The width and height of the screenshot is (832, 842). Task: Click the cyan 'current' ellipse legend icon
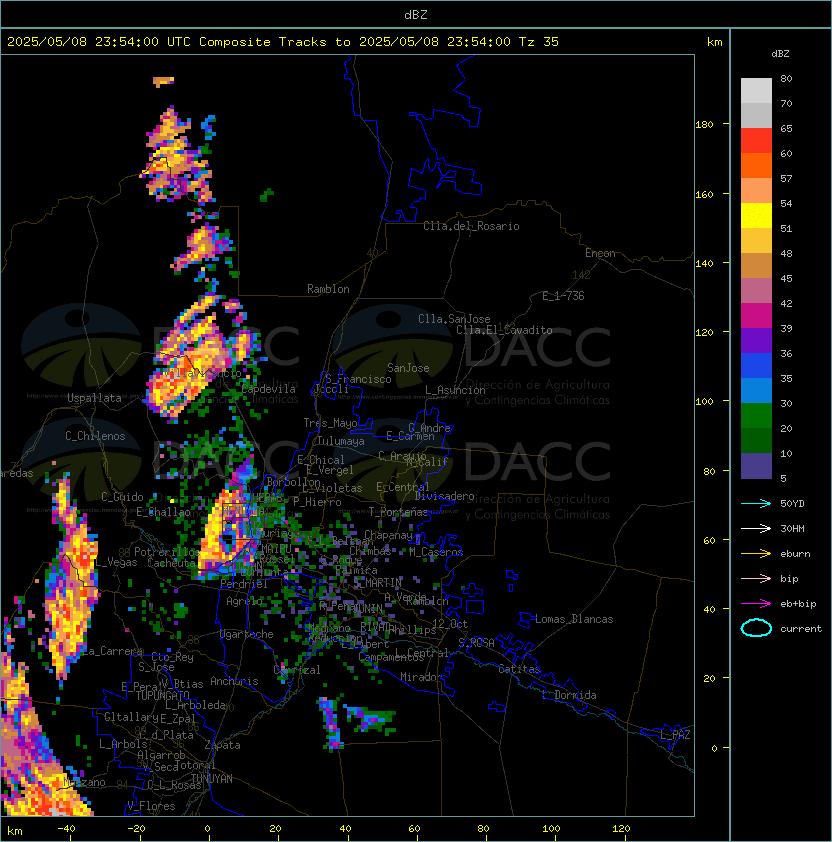pyautogui.click(x=756, y=628)
